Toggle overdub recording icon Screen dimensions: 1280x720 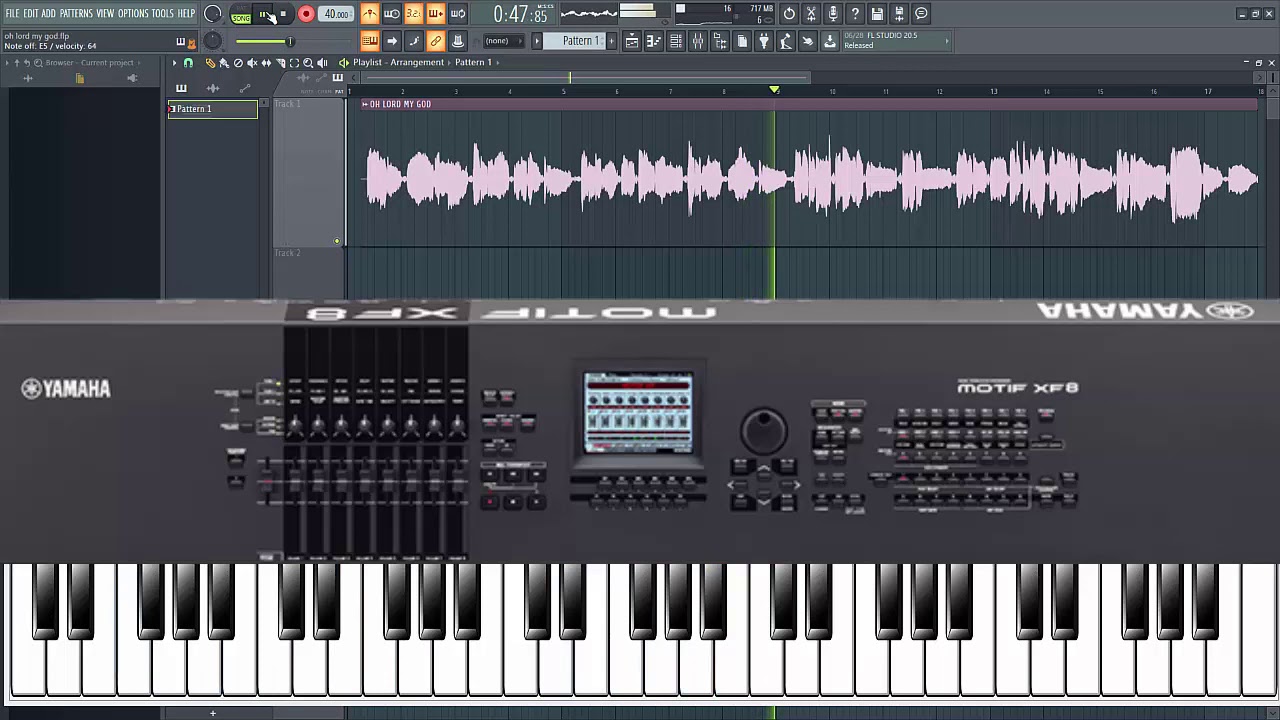pyautogui.click(x=436, y=14)
